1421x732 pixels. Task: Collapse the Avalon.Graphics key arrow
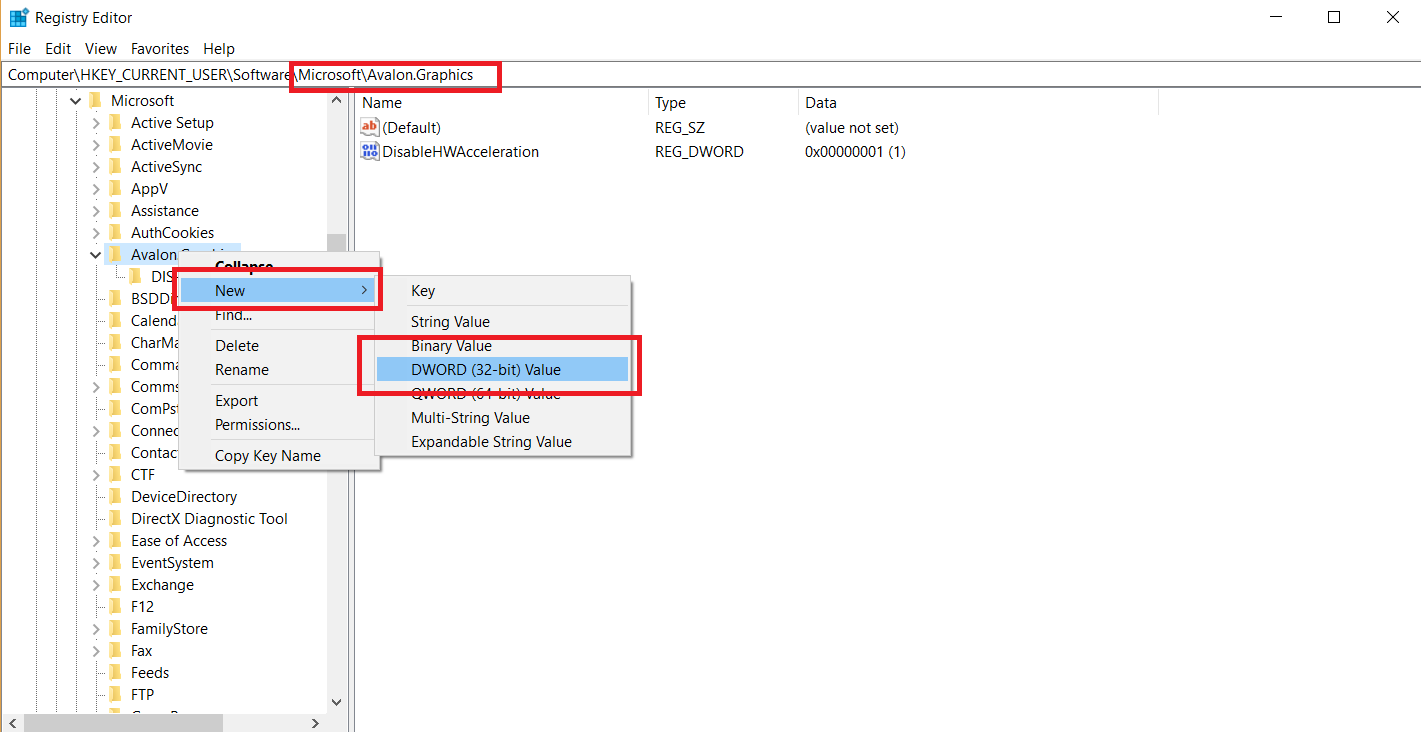point(96,255)
